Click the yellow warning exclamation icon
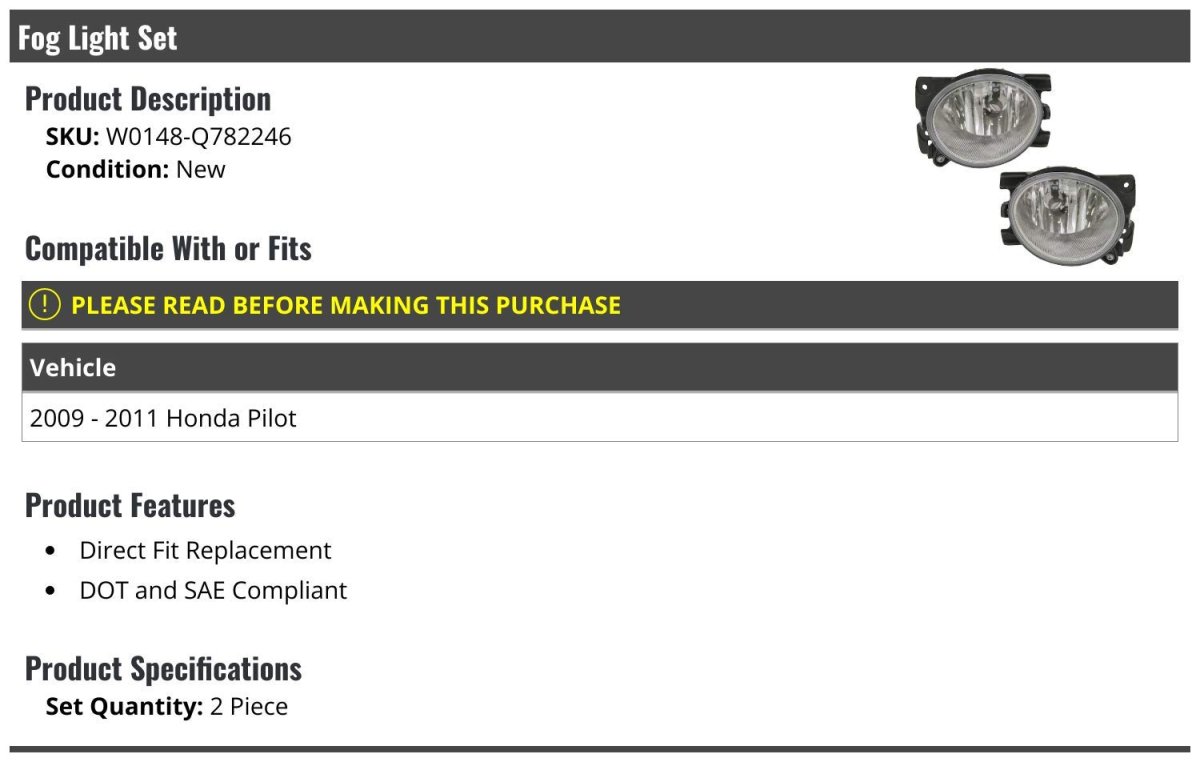Image resolution: width=1200 pixels, height=762 pixels. point(45,305)
